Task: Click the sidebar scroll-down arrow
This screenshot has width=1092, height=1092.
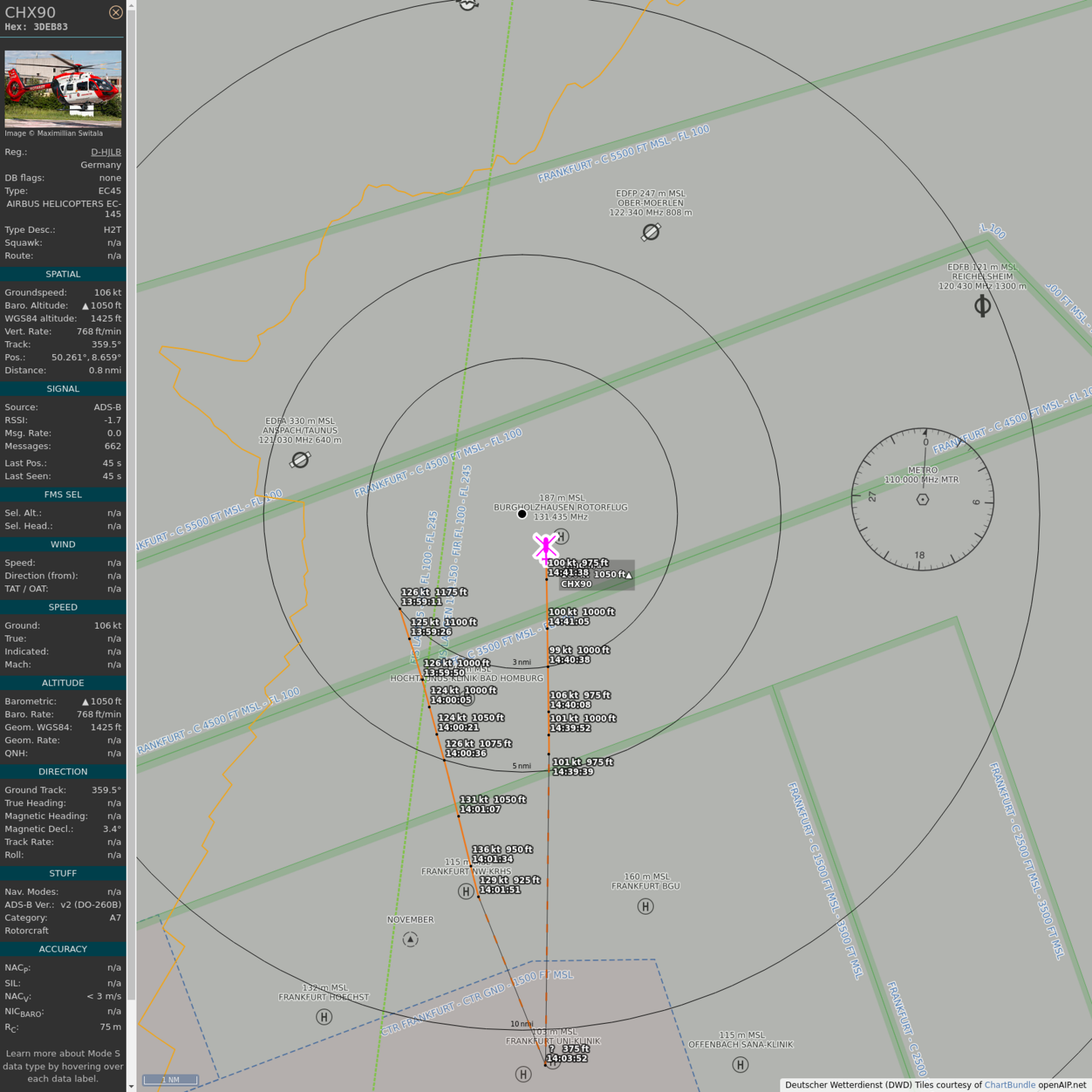Action: coord(131,1086)
